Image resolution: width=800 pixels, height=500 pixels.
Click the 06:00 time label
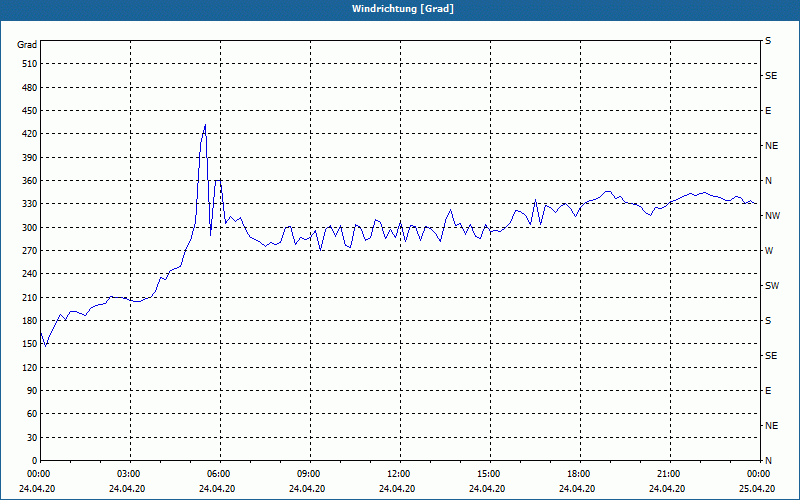[x=217, y=474]
